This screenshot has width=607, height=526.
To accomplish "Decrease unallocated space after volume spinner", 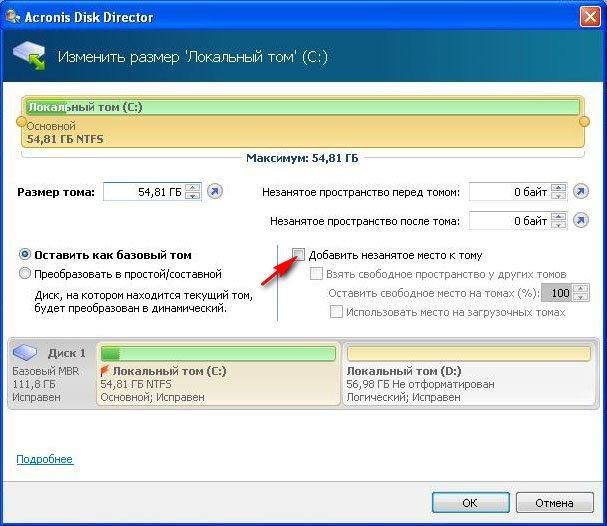I will pos(558,225).
